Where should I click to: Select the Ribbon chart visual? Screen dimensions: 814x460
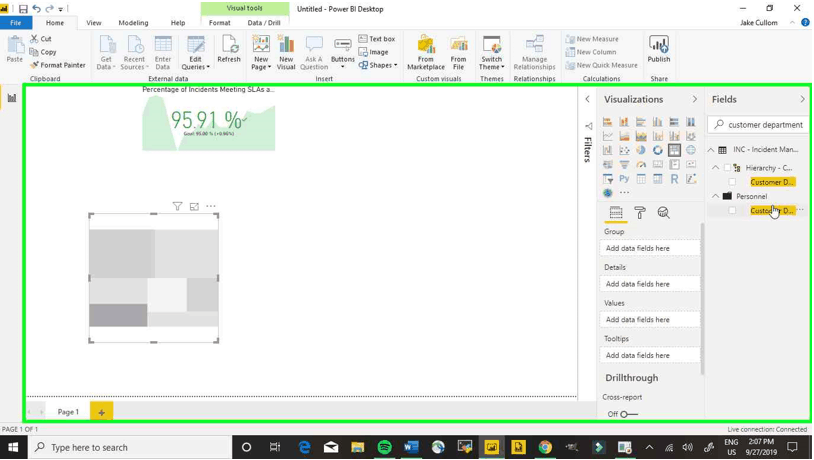coord(690,136)
